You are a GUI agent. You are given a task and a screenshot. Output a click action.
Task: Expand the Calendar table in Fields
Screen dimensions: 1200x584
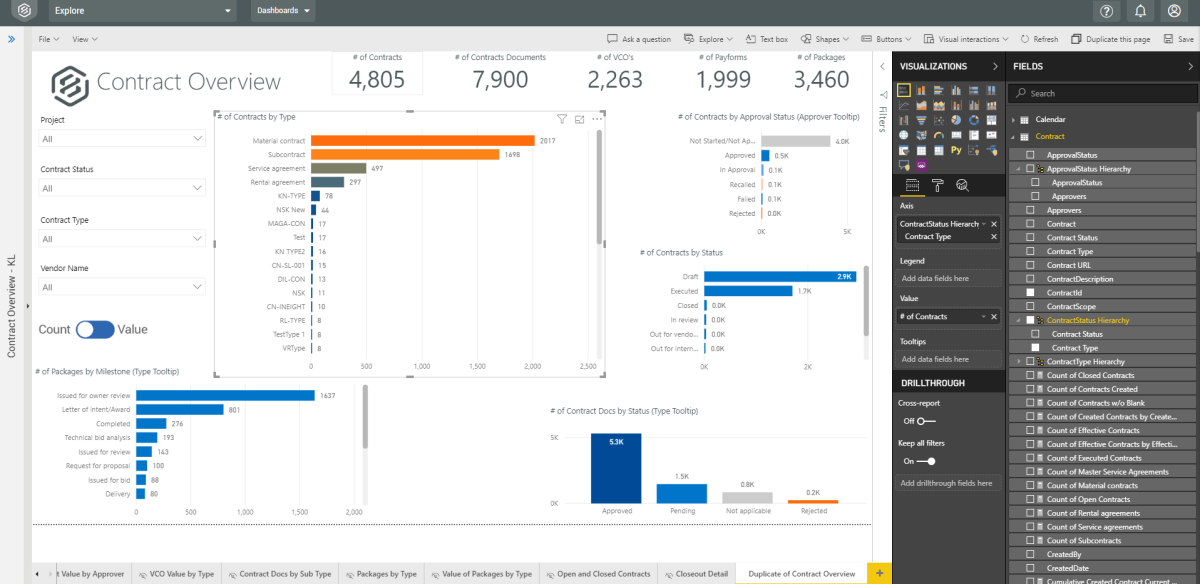coord(1013,120)
